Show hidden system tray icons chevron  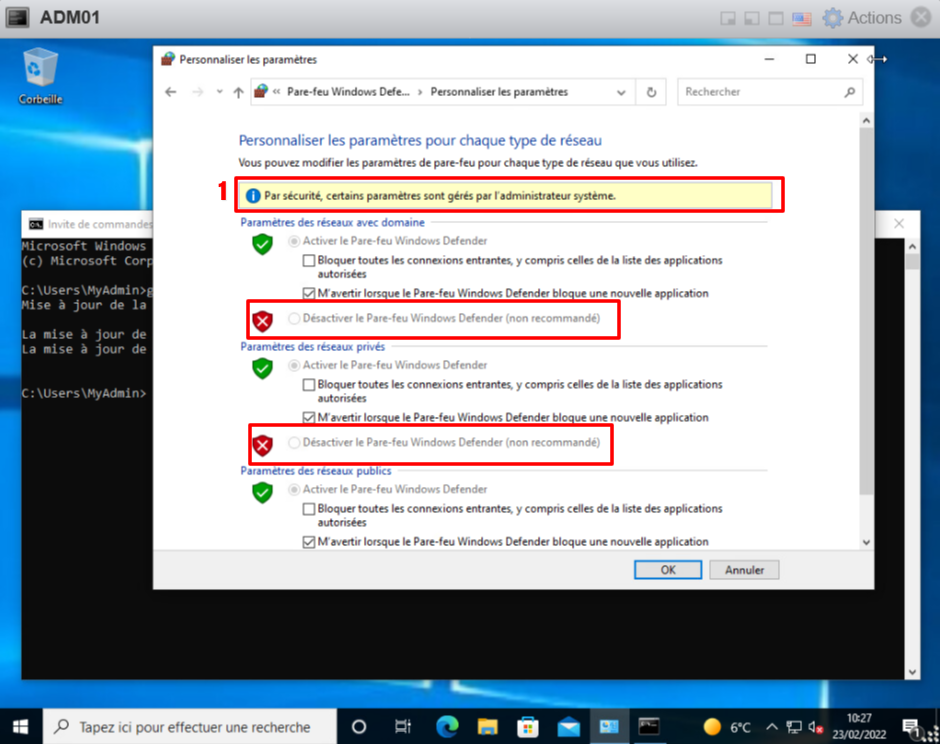771,727
